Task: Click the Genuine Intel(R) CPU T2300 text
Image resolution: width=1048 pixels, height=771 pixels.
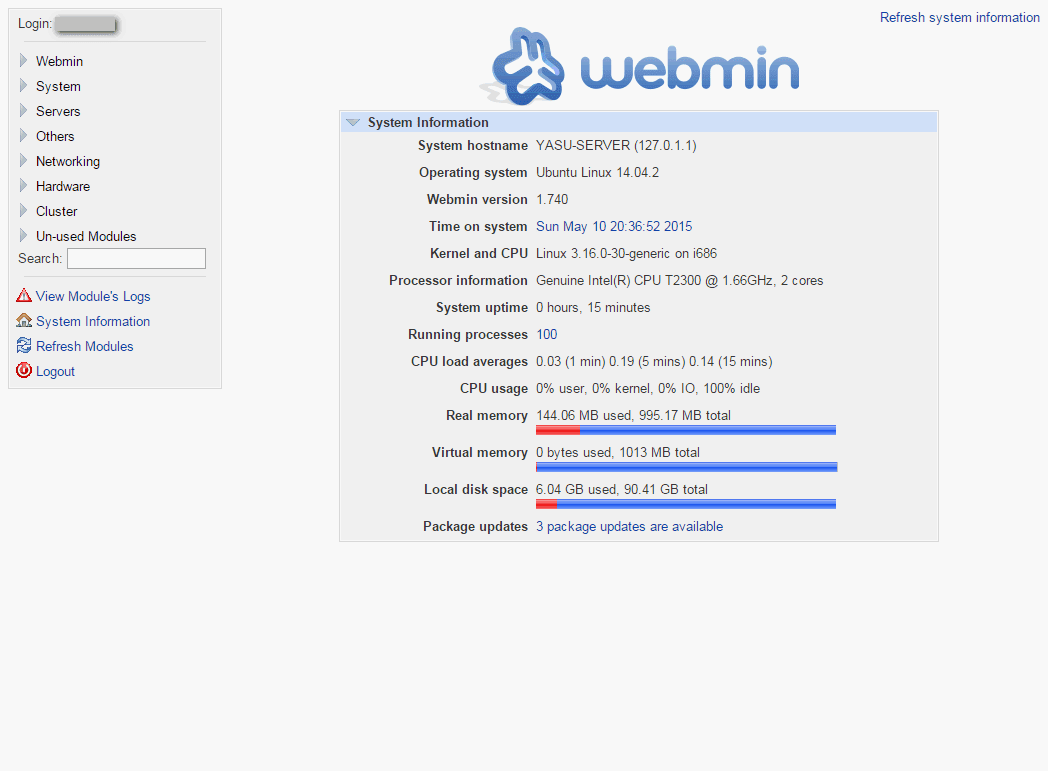Action: 680,281
